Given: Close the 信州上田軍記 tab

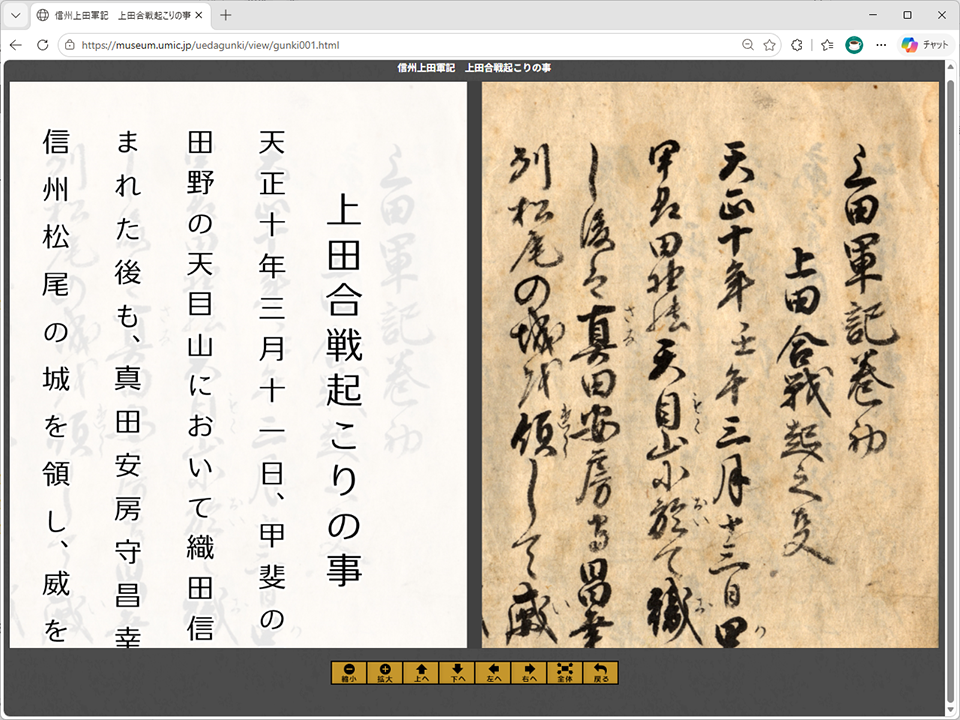Looking at the screenshot, I should point(198,15).
